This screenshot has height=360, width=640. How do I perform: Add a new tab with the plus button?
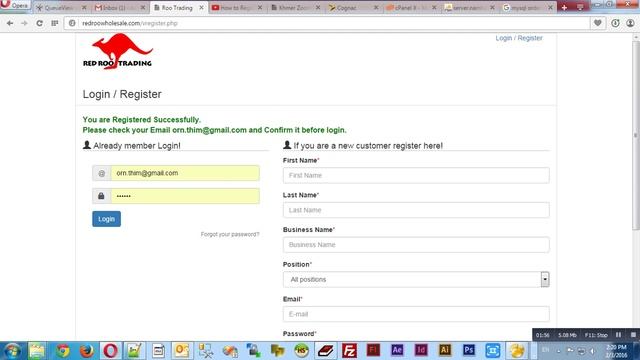[564, 7]
